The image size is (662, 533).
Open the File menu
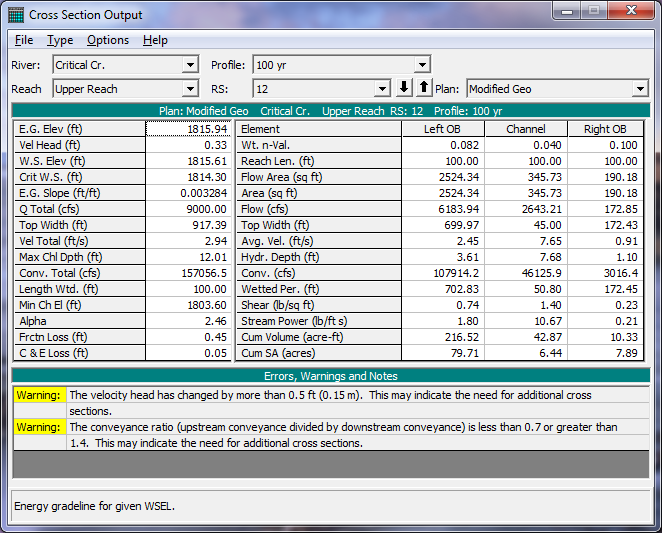24,40
